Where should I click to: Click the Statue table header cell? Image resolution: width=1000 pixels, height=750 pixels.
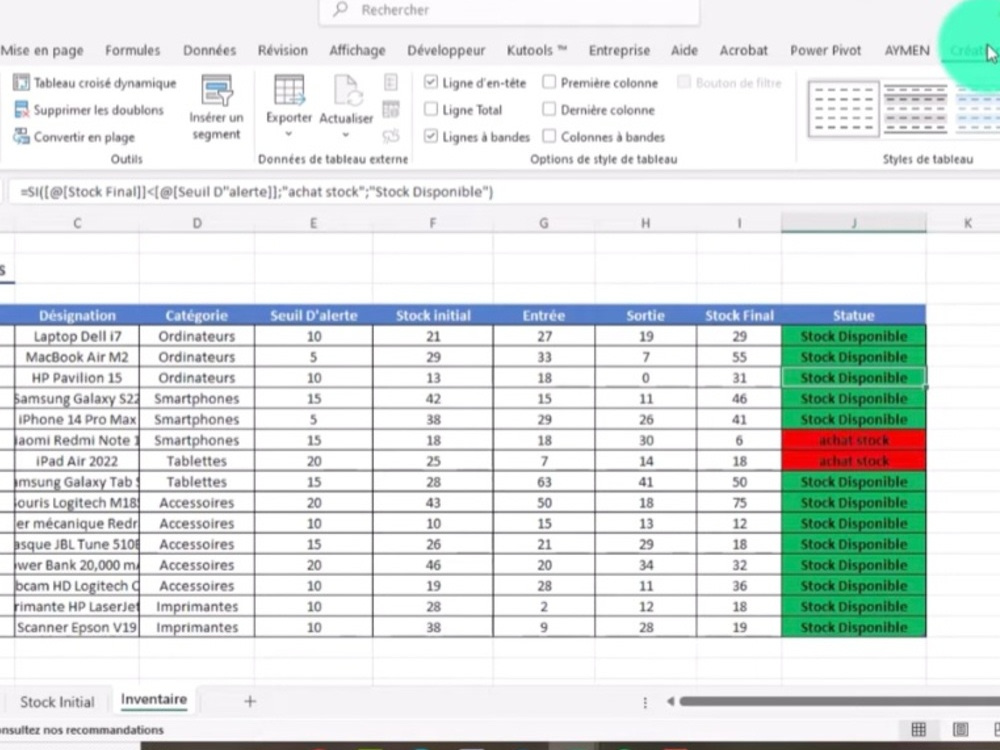point(853,315)
